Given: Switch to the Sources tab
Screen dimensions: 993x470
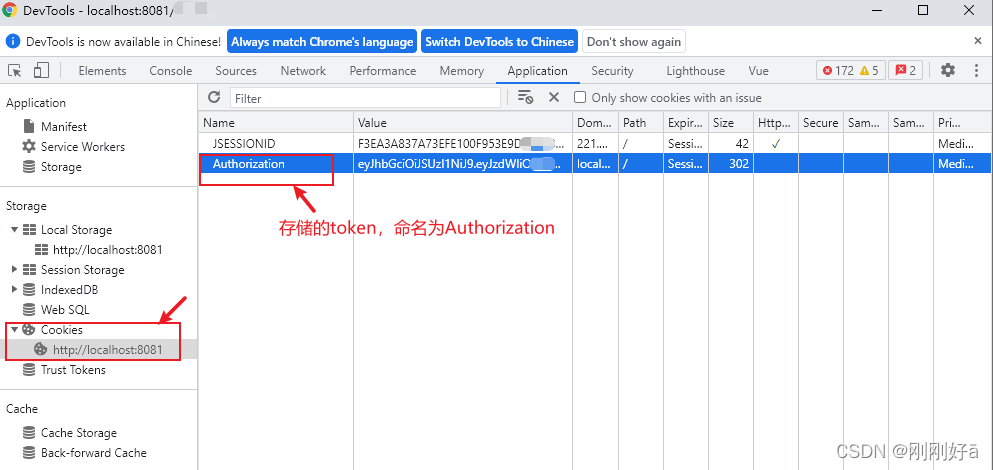Looking at the screenshot, I should [236, 71].
